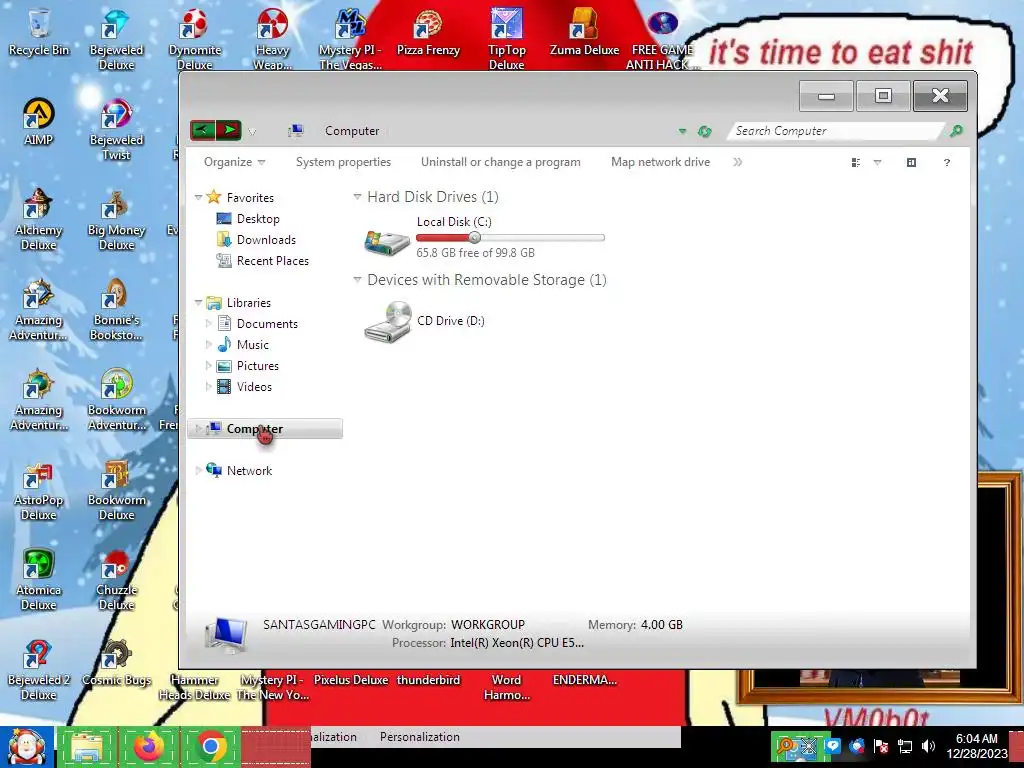Select the Bejeweled Deluxe desktop shortcut
This screenshot has height=768, width=1024.
tap(116, 39)
